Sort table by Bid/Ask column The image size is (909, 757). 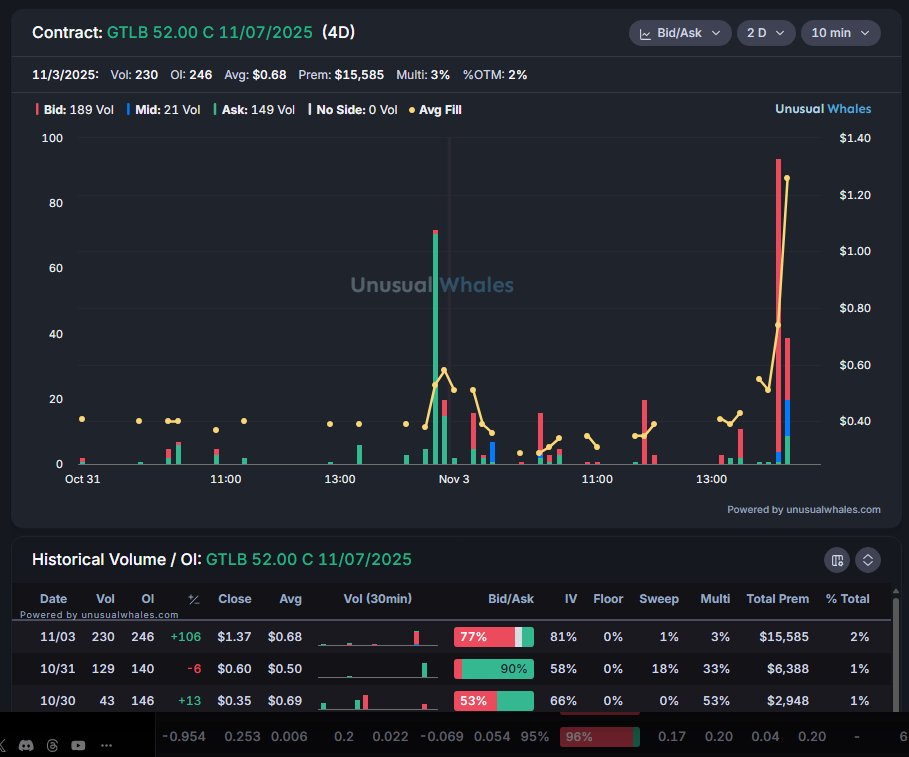coord(511,599)
